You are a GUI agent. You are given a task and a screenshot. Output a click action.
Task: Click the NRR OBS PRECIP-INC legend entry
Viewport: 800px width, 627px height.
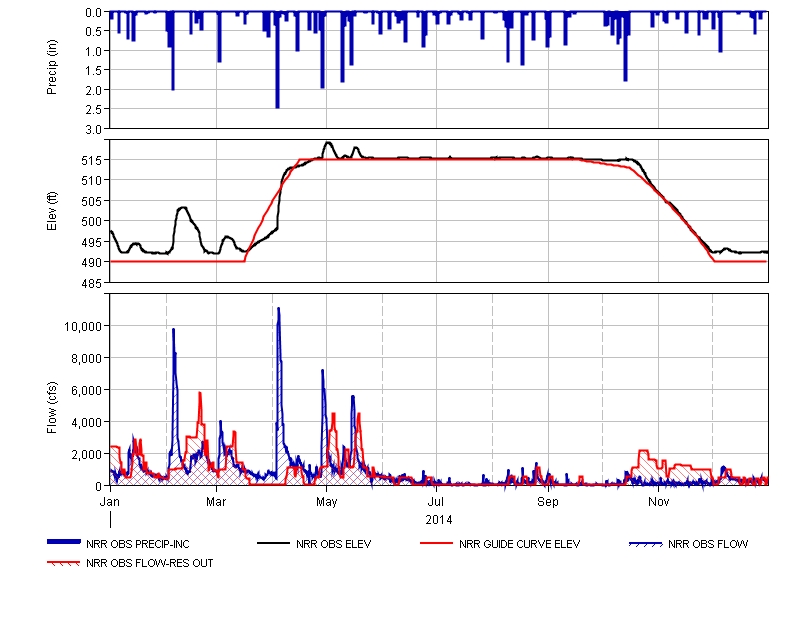point(118,544)
